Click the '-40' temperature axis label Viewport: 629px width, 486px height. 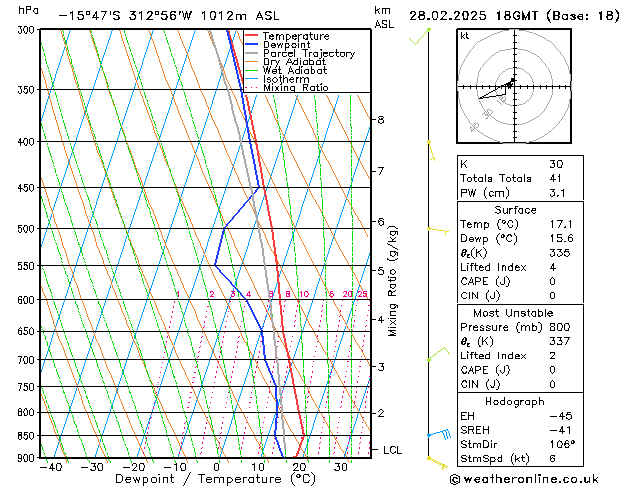point(51,467)
